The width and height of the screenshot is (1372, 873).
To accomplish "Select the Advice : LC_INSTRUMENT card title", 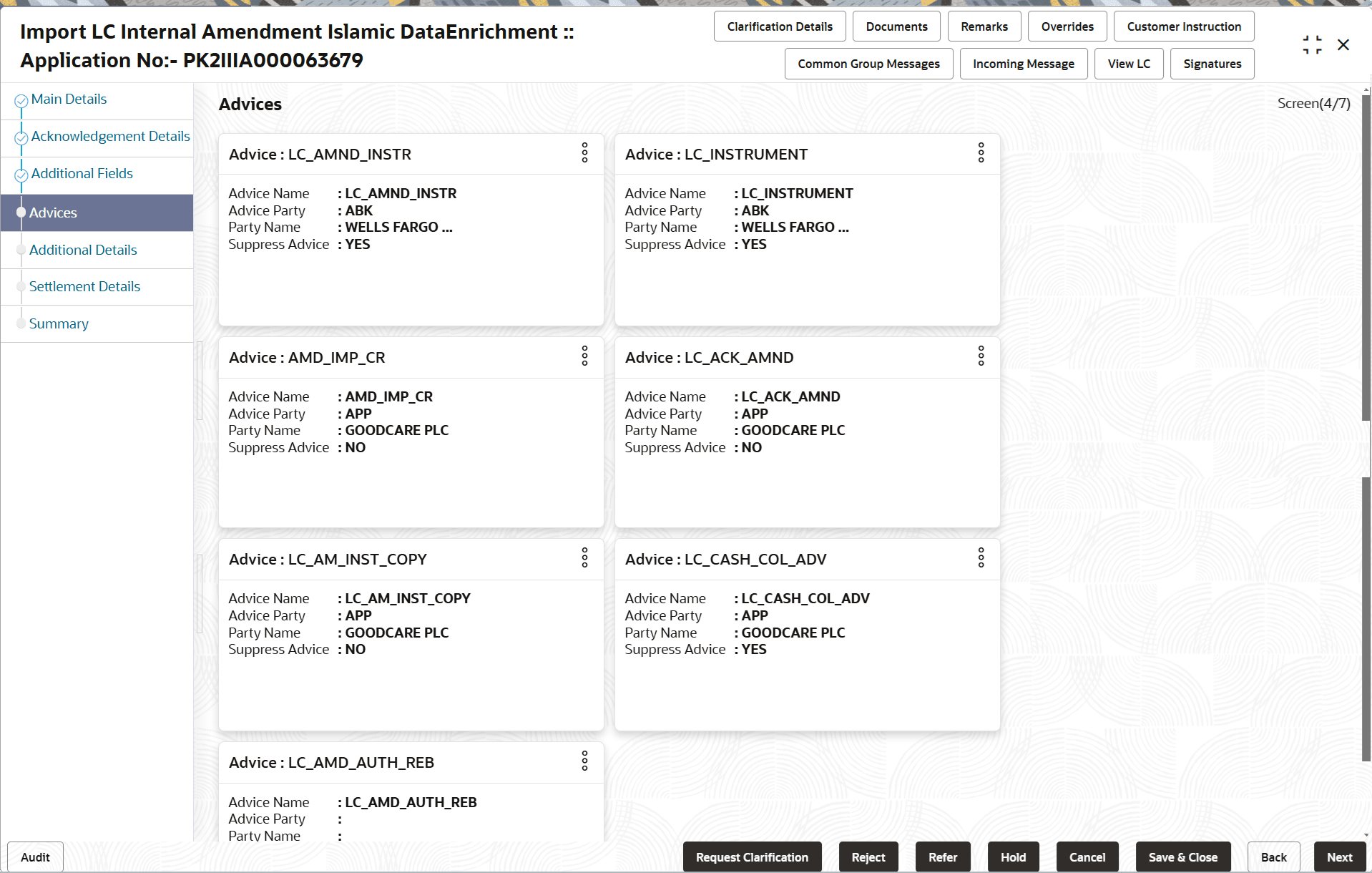I will tap(716, 155).
